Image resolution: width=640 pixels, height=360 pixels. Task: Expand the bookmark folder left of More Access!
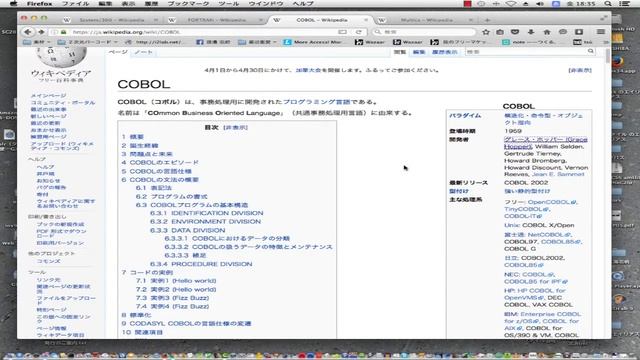coord(257,42)
